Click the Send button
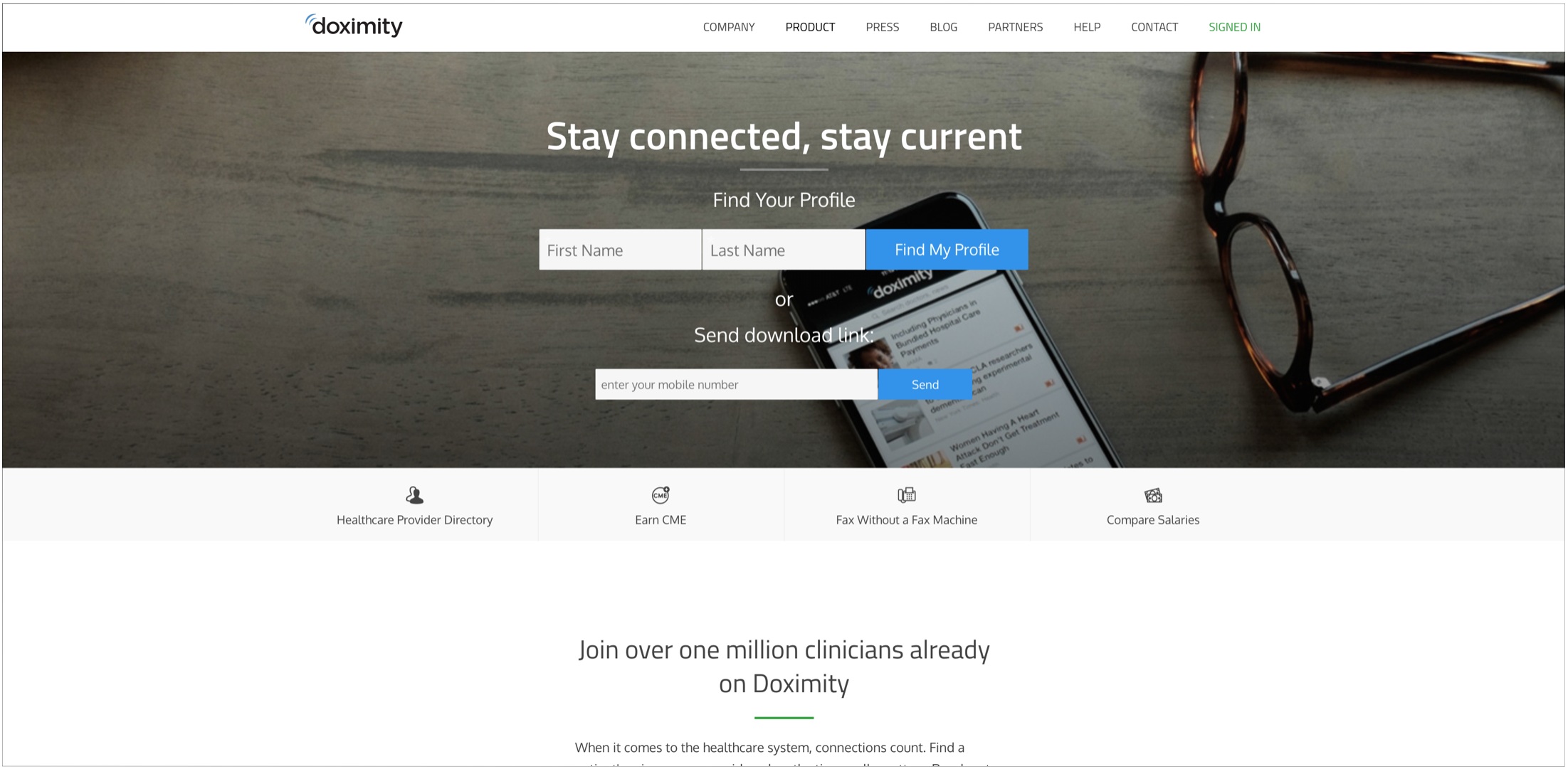Screen dimensions: 1568x769 tap(925, 384)
